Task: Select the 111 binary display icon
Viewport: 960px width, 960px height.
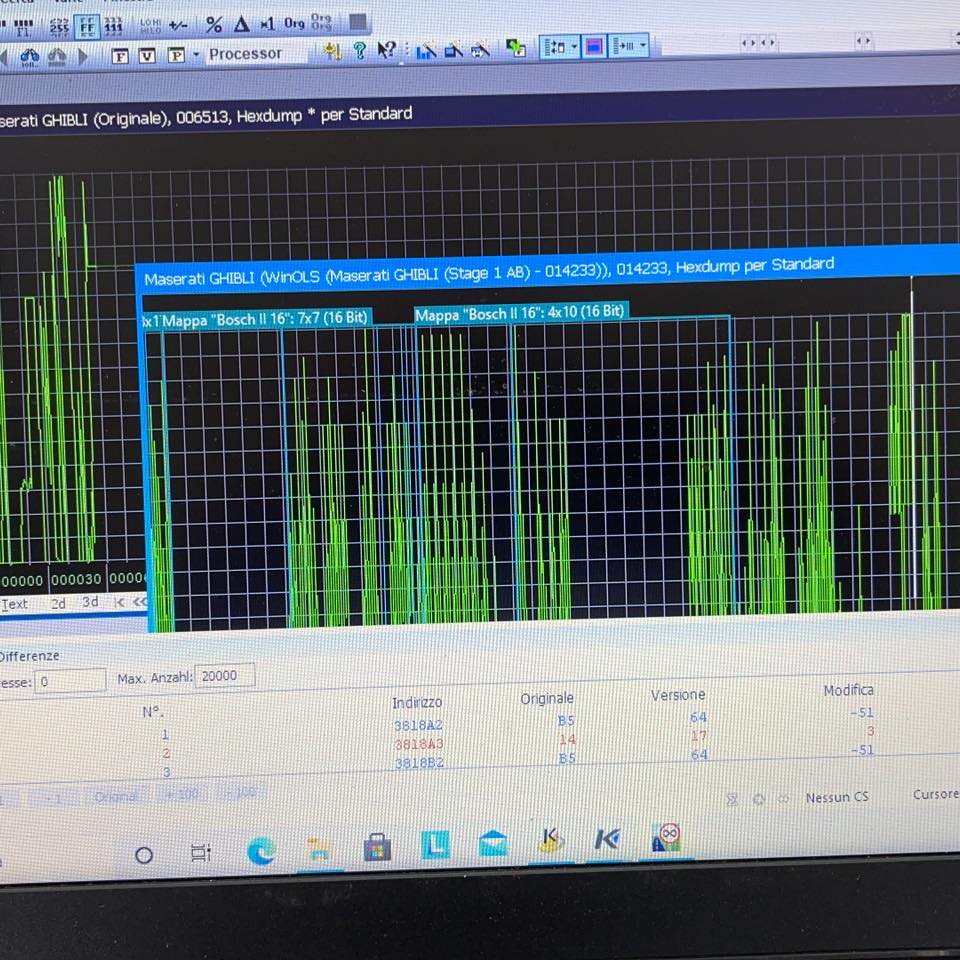Action: click(x=113, y=26)
